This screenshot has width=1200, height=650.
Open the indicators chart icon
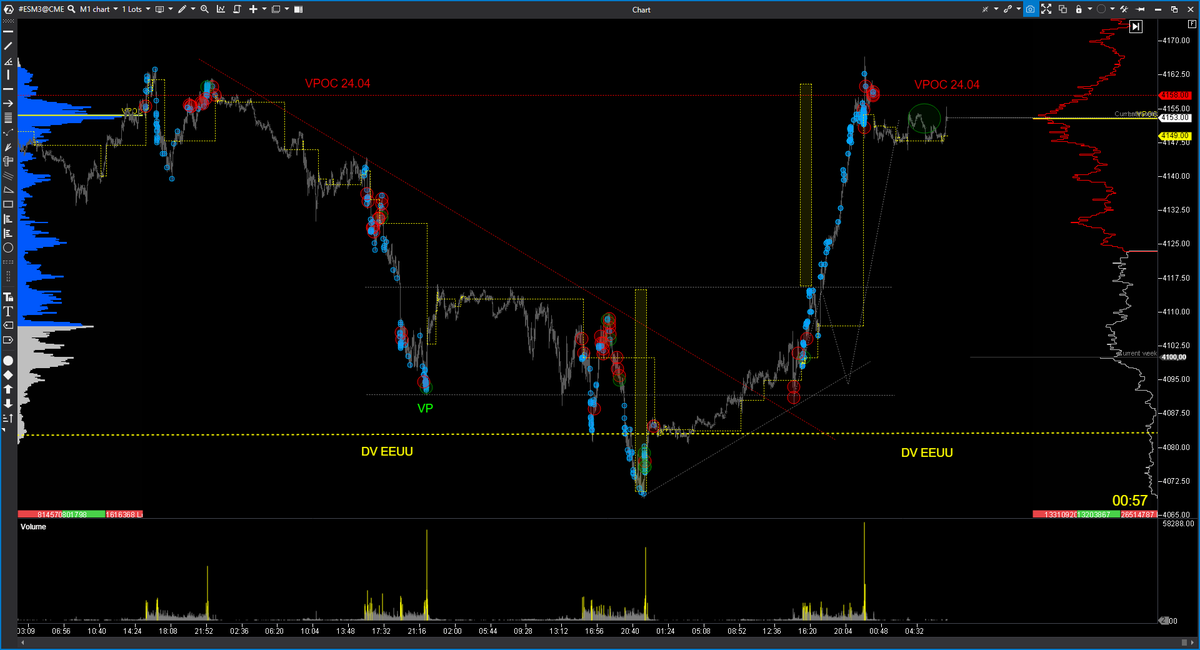click(x=221, y=9)
